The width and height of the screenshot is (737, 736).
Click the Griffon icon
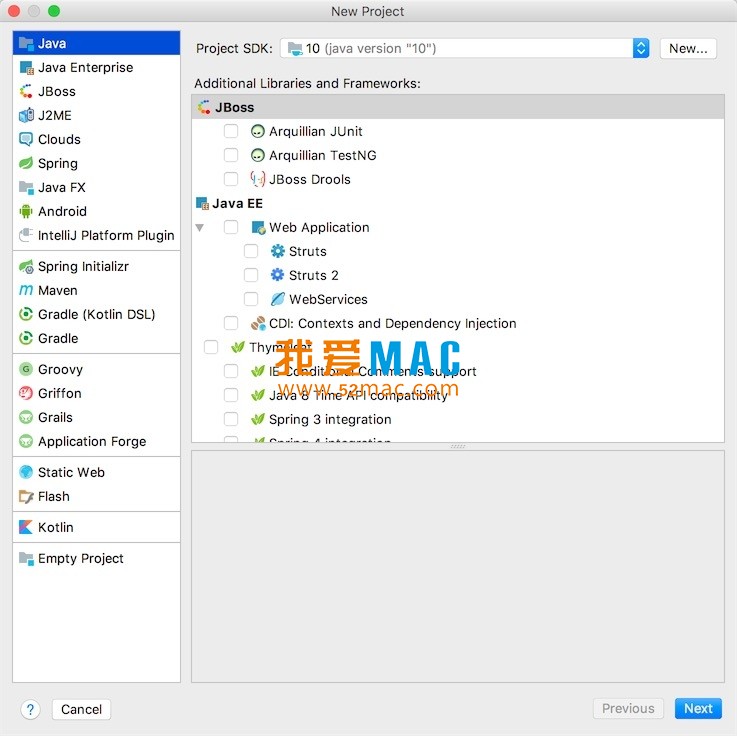pyautogui.click(x=26, y=393)
